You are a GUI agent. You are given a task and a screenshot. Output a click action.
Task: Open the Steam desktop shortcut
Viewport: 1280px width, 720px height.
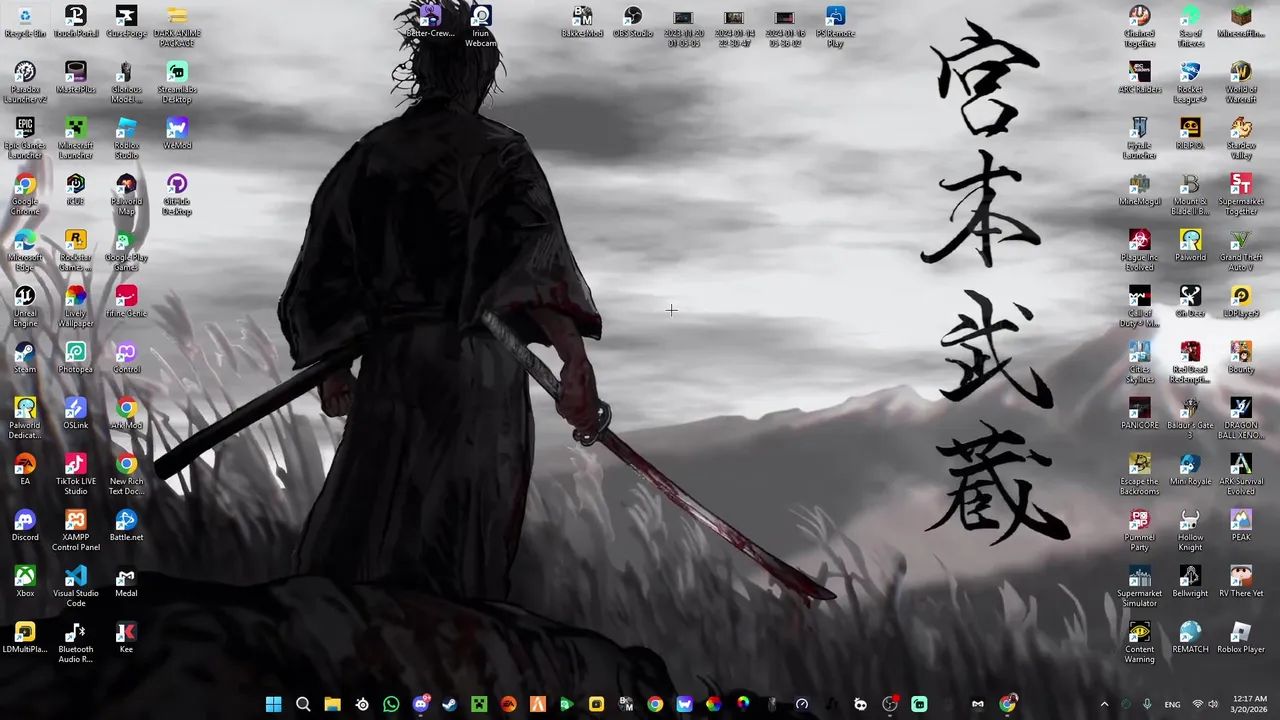[25, 358]
